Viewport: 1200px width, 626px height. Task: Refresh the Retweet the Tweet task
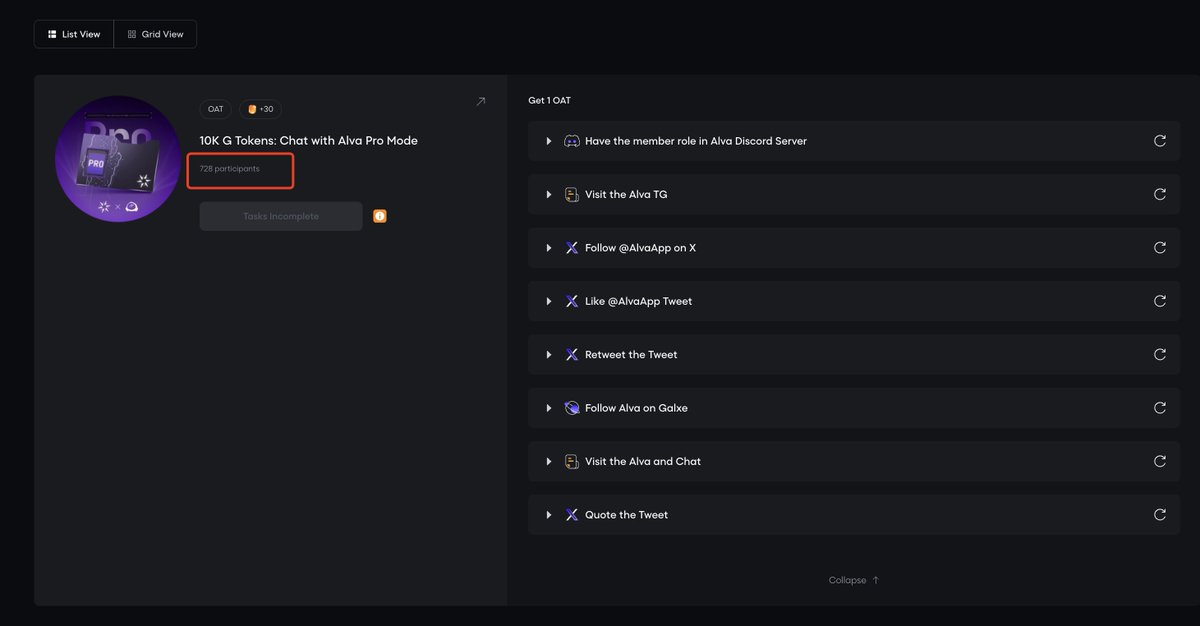click(1160, 354)
